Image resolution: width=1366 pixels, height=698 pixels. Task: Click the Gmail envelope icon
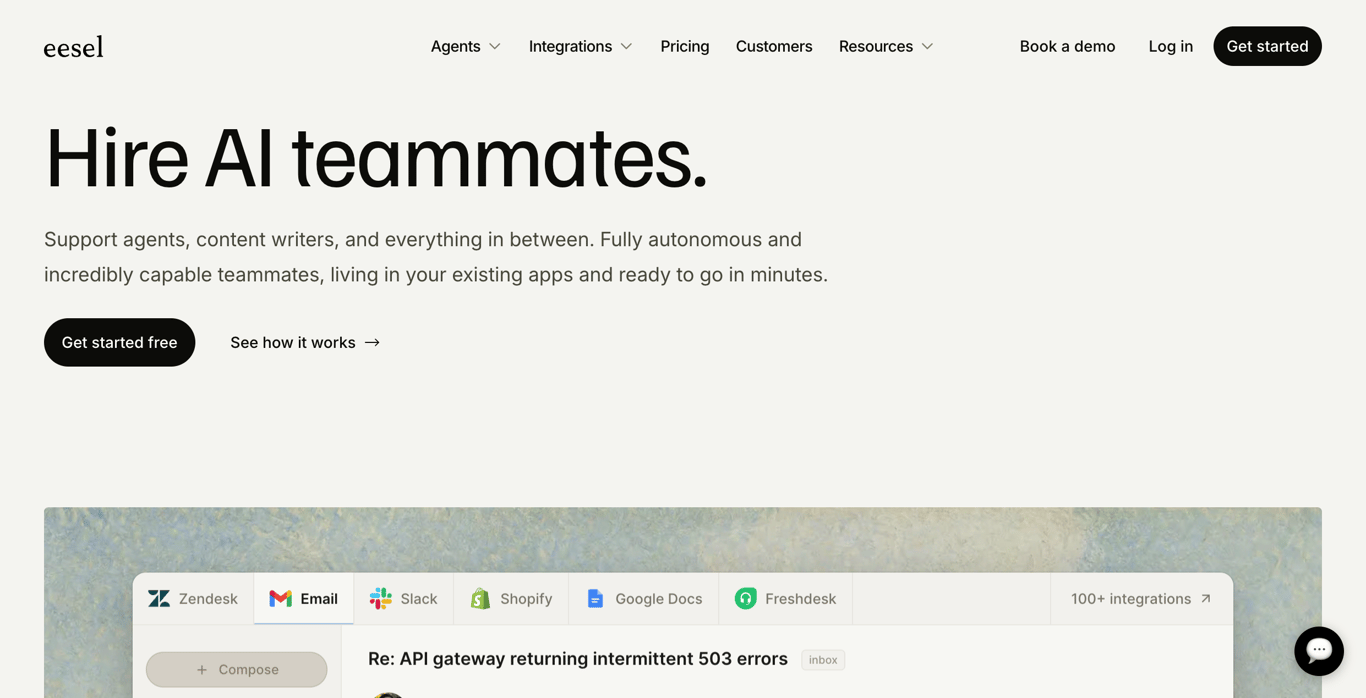[x=280, y=599]
